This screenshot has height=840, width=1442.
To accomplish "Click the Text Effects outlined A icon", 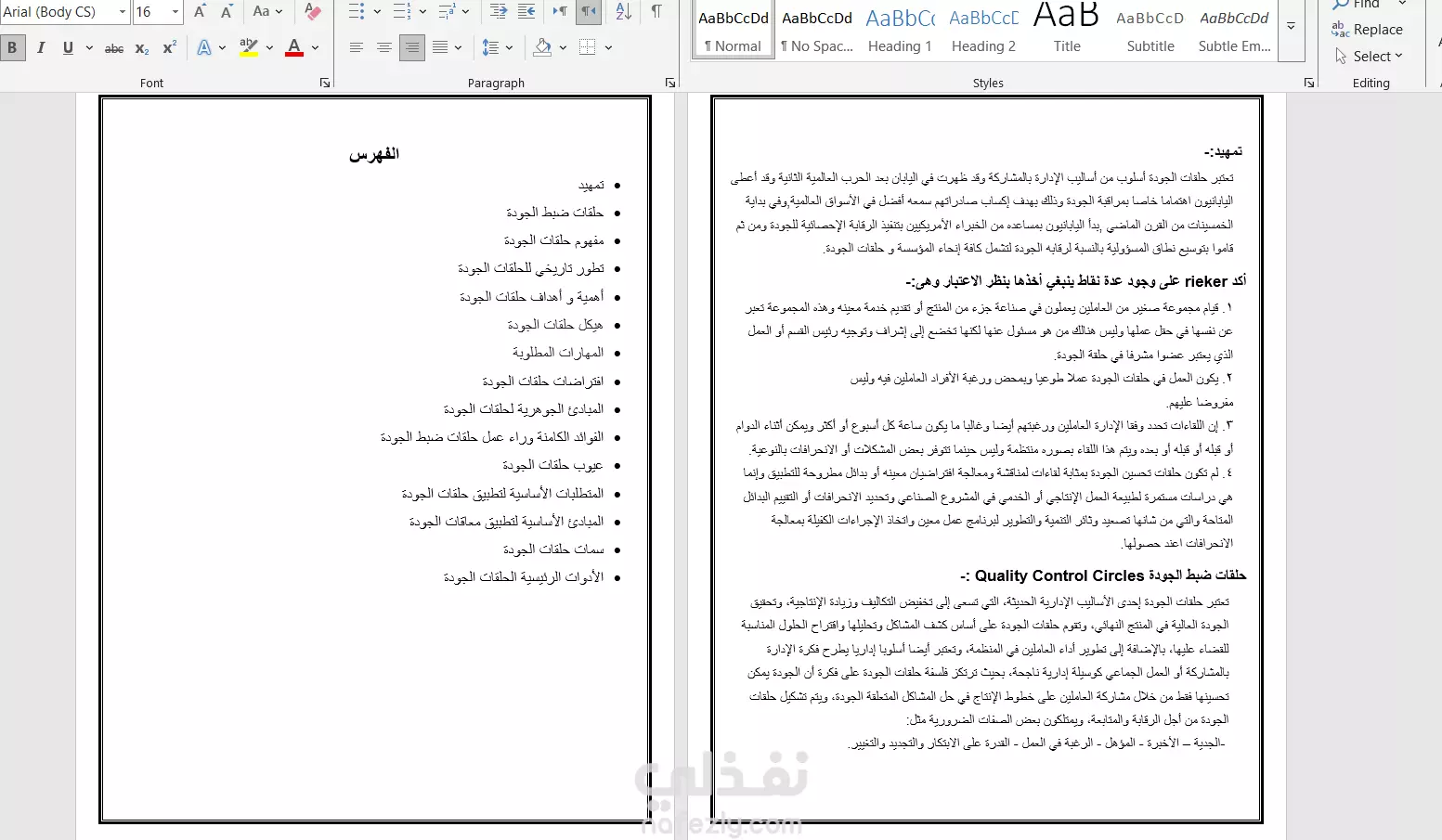I will pos(204,47).
